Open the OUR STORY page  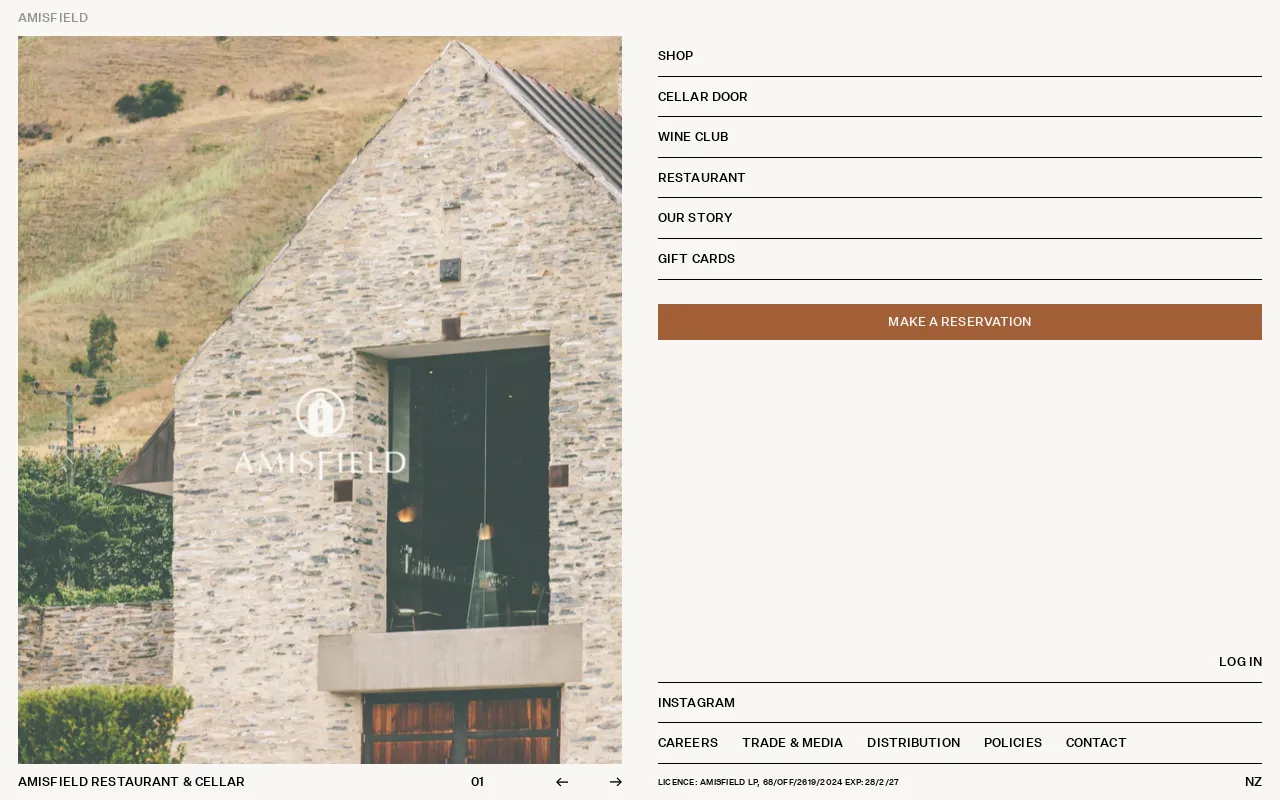(695, 218)
